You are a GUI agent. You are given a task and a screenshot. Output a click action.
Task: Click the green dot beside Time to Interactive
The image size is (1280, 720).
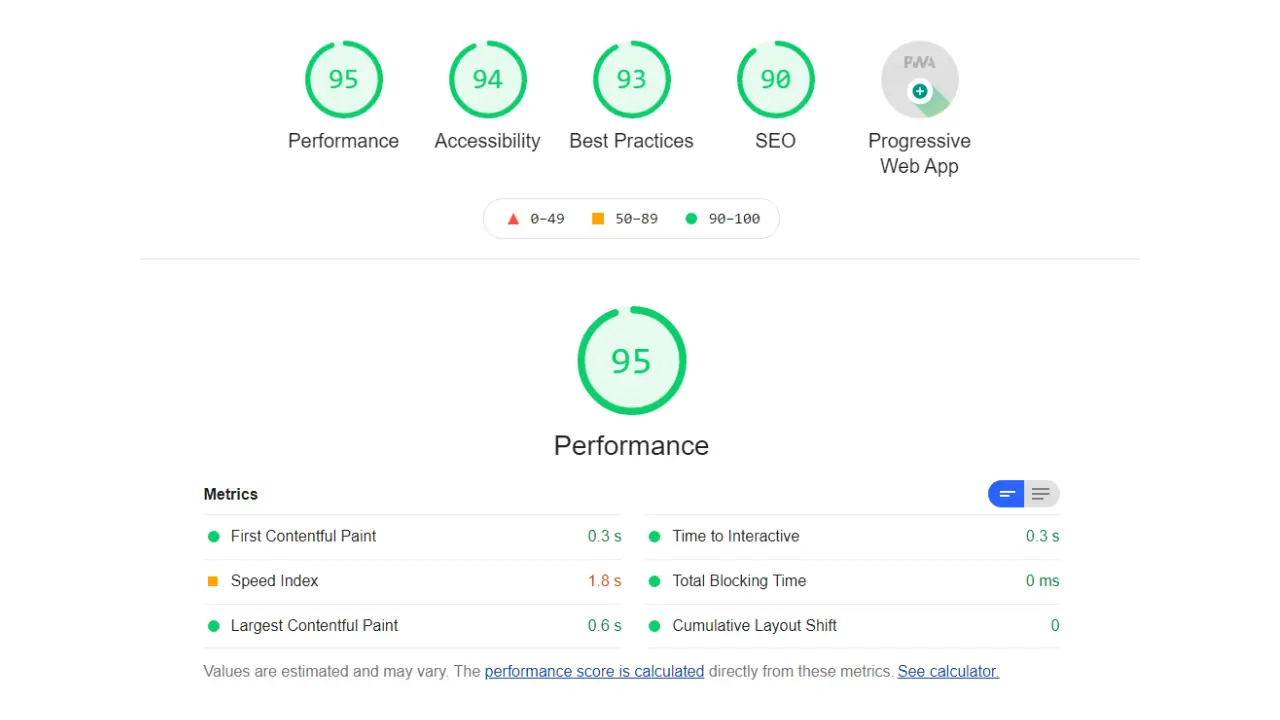[654, 536]
